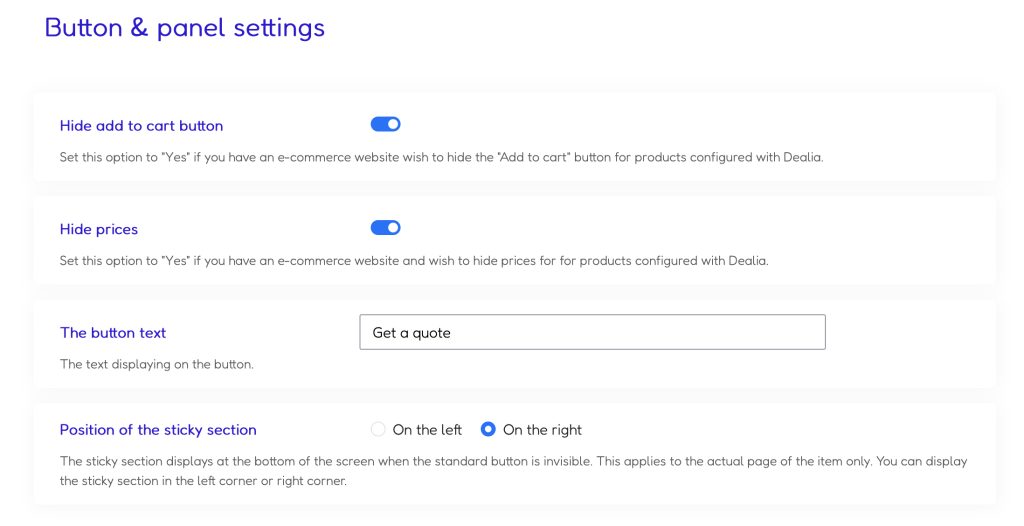Click the 'Hide add to cart button' label
The image size is (1024, 526).
(x=141, y=125)
